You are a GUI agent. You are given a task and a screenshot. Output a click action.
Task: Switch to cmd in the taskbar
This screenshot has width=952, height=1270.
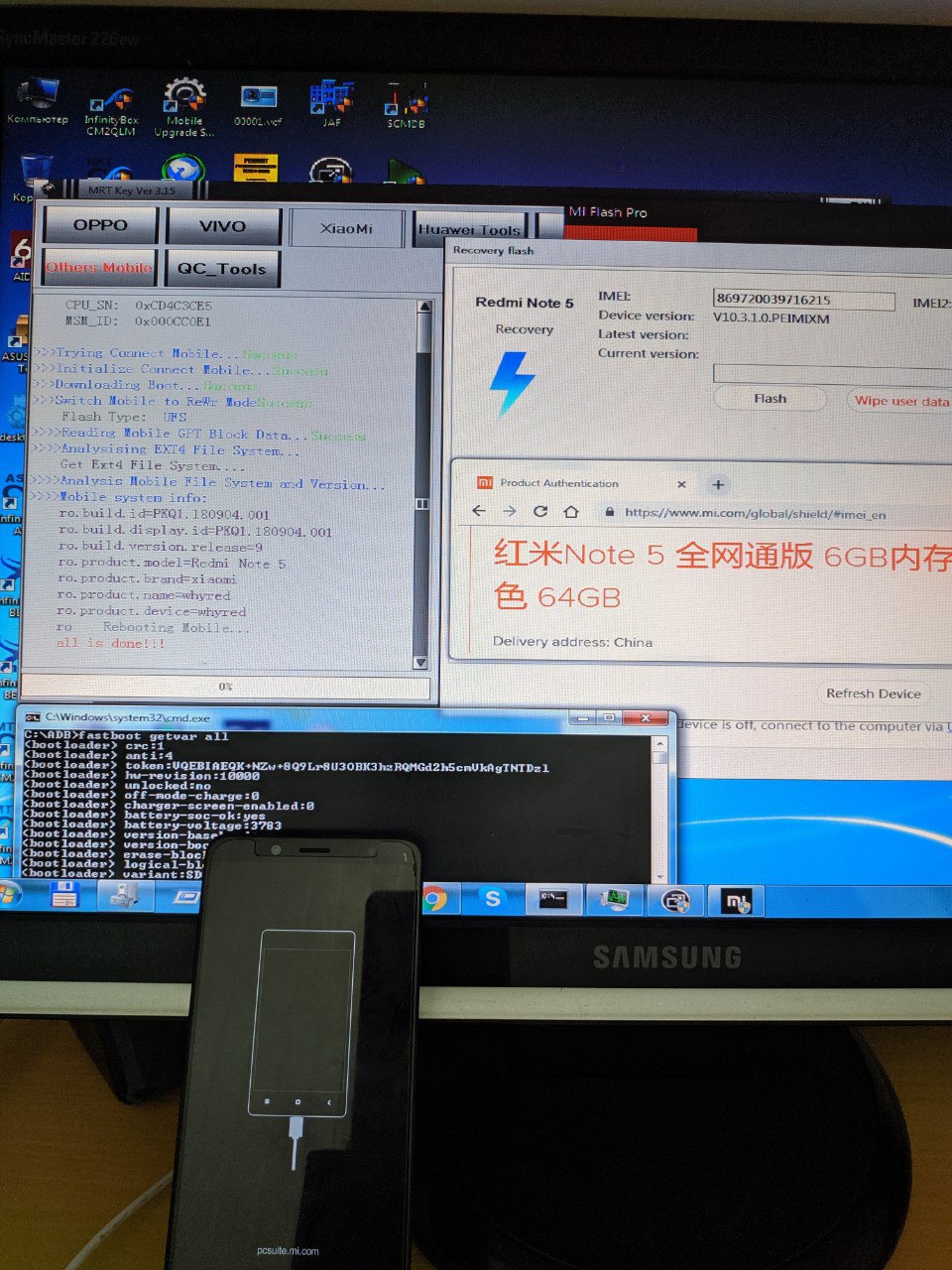(553, 900)
